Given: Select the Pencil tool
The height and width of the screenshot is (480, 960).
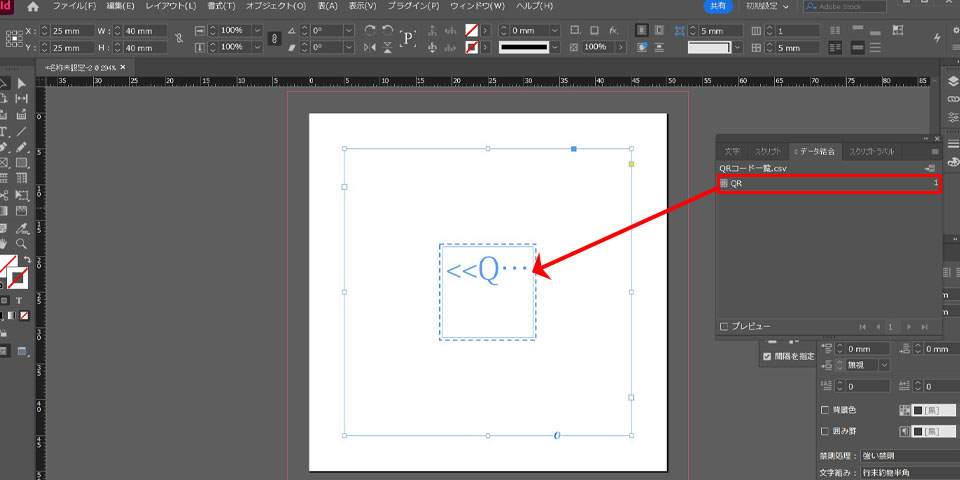Looking at the screenshot, I should (21, 147).
